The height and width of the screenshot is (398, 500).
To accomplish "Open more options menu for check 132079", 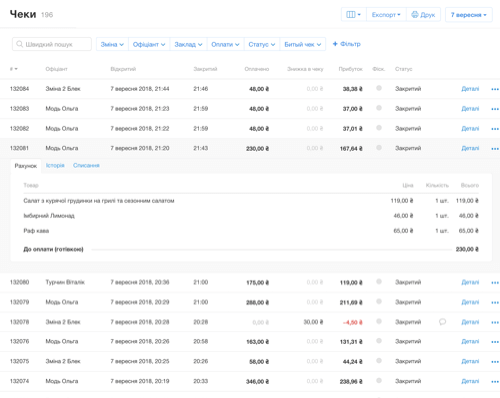I will [495, 302].
